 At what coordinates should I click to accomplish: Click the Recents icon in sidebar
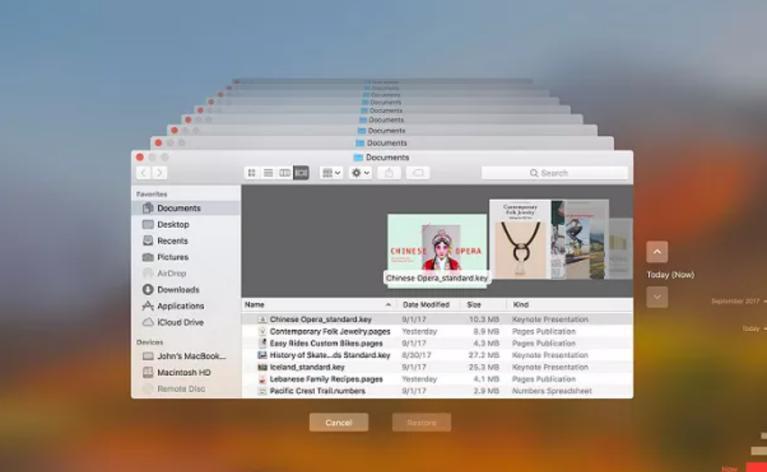click(x=148, y=240)
